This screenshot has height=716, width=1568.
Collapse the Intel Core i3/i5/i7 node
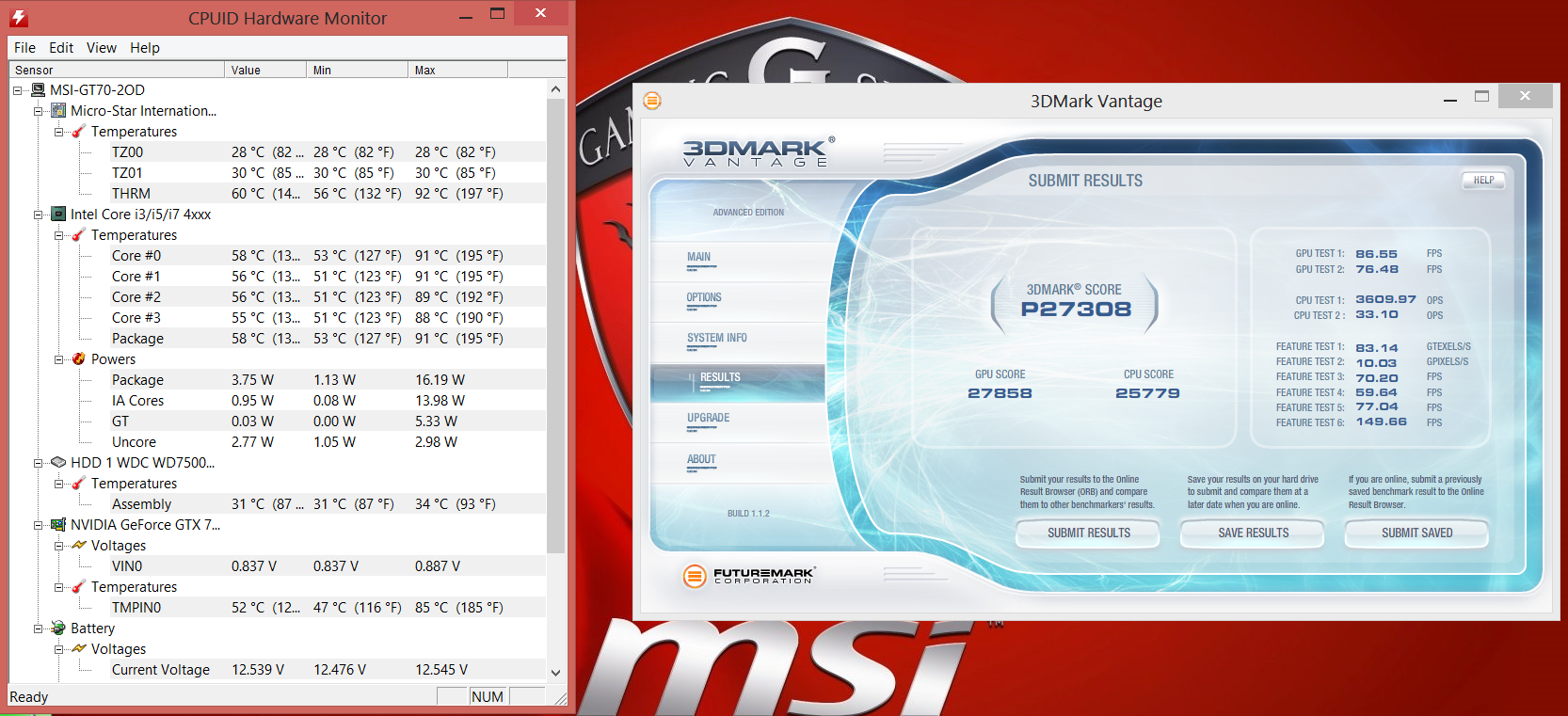[39, 215]
